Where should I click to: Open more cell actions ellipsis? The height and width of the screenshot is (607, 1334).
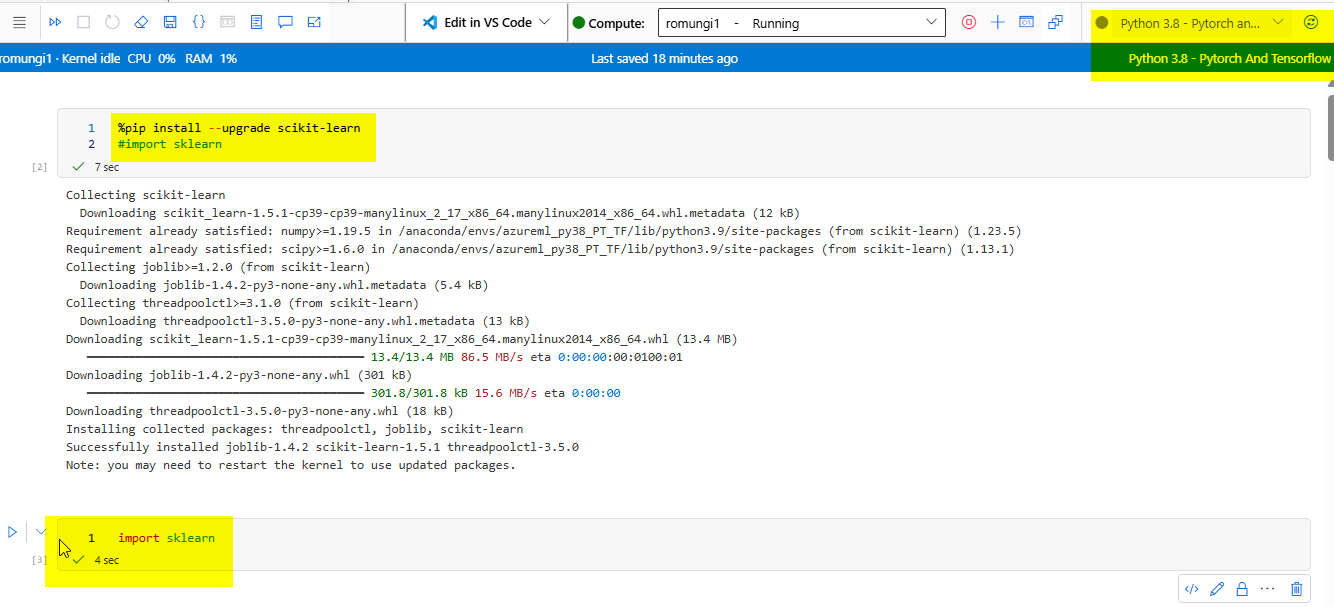[1268, 589]
